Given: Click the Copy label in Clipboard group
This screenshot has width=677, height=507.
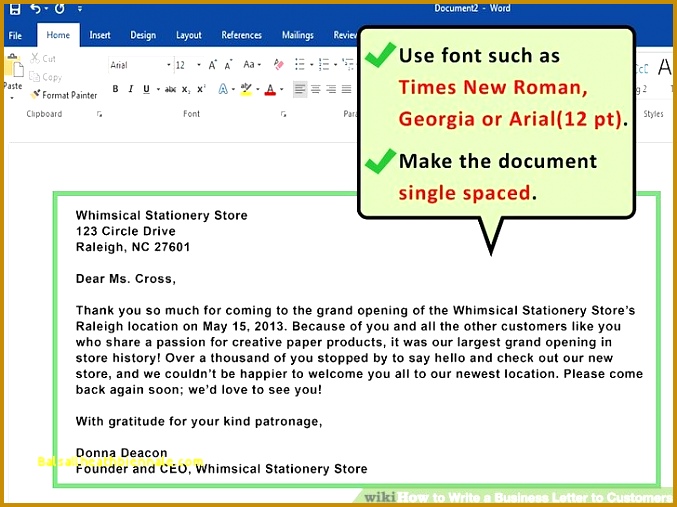Looking at the screenshot, I should (x=52, y=77).
